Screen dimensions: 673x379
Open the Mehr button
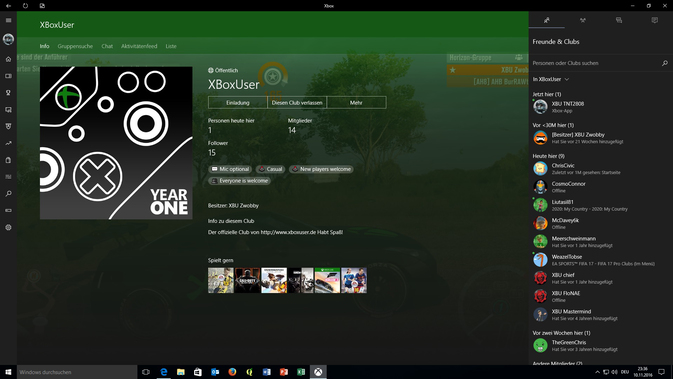tap(356, 103)
